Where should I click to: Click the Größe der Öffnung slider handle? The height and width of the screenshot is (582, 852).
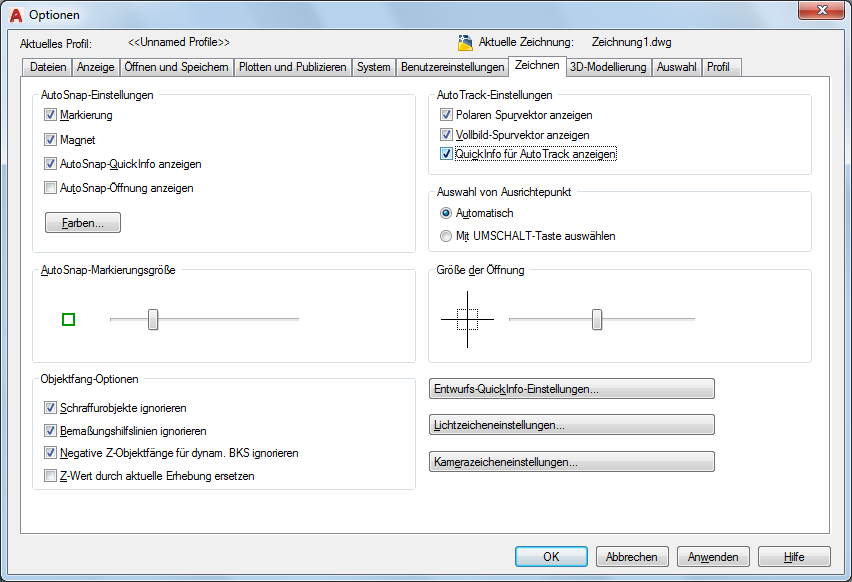[597, 319]
